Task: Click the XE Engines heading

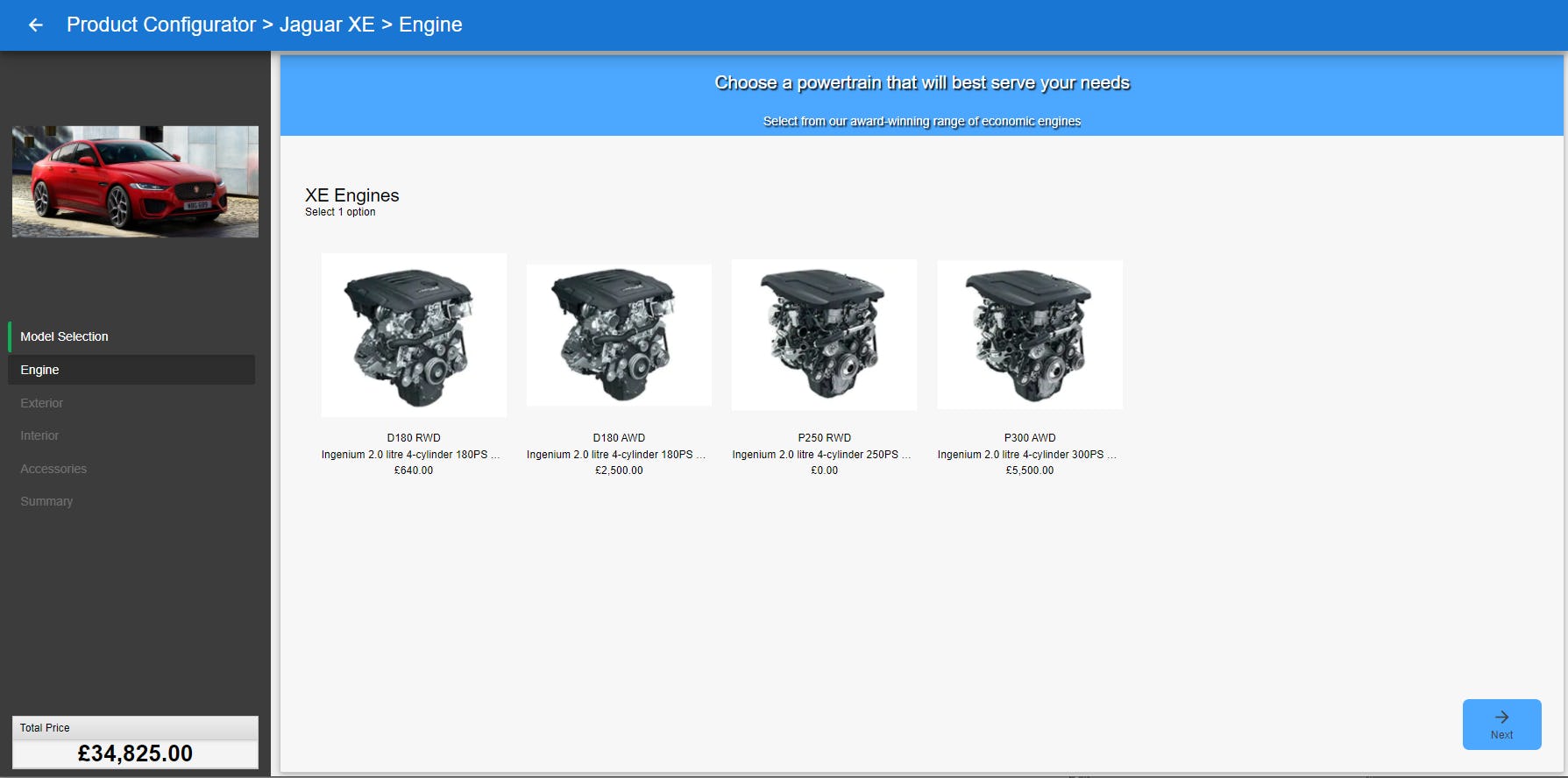Action: point(351,195)
